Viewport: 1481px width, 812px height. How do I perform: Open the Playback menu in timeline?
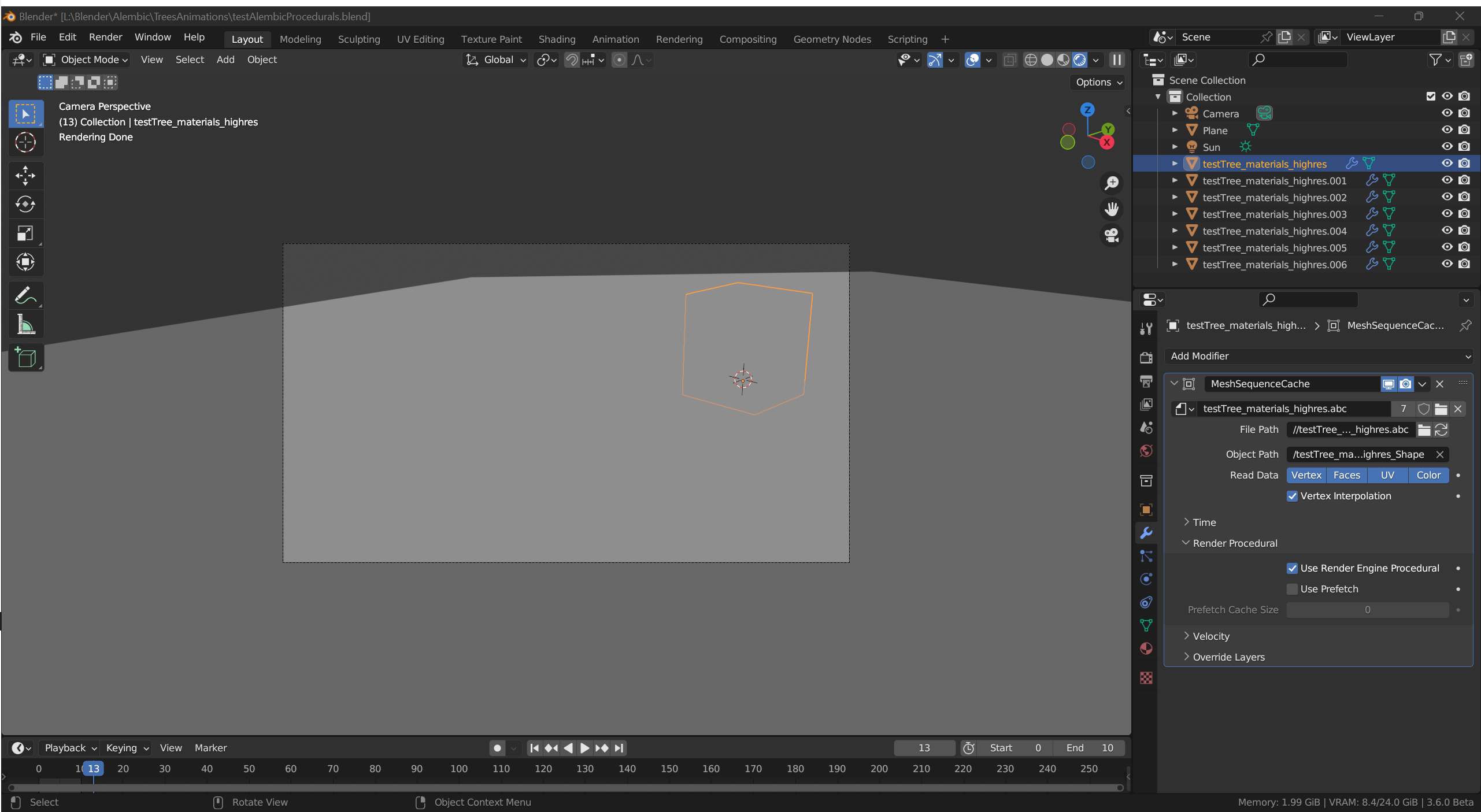(x=69, y=748)
